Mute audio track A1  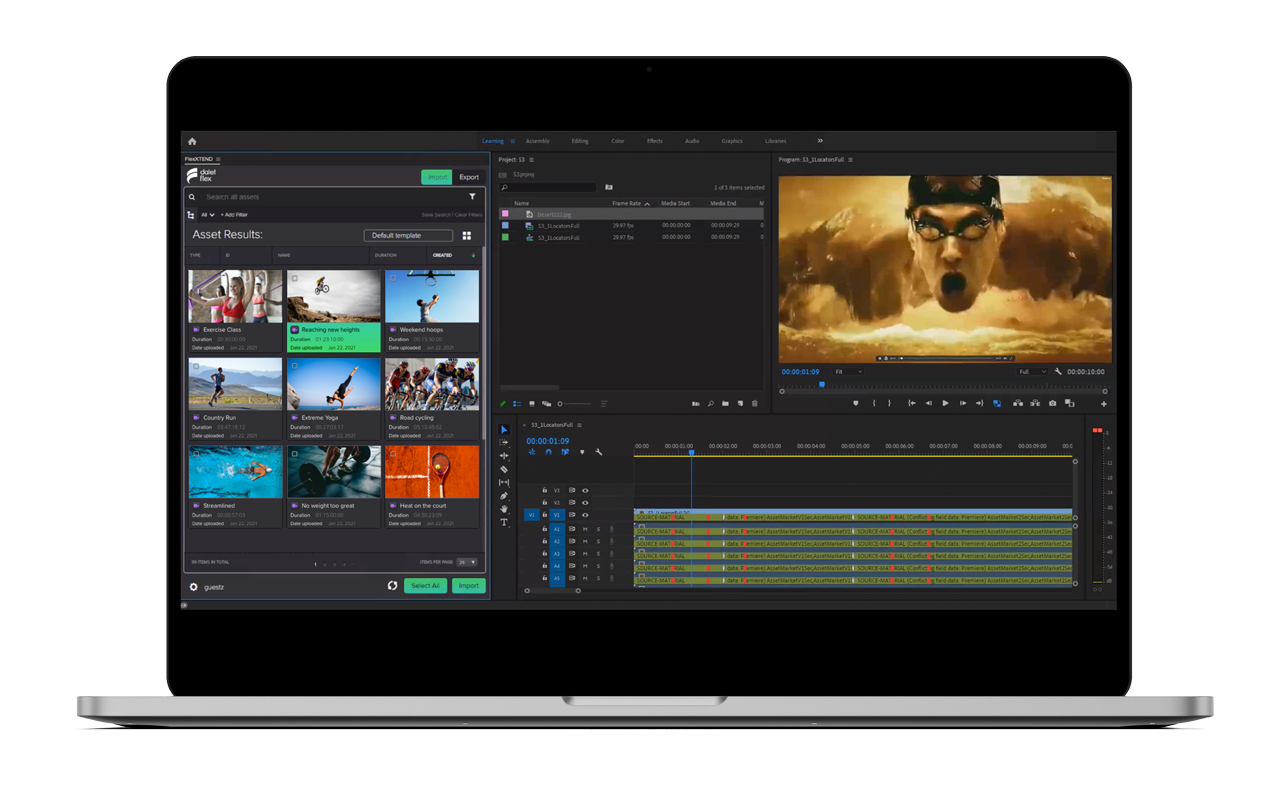tap(585, 529)
